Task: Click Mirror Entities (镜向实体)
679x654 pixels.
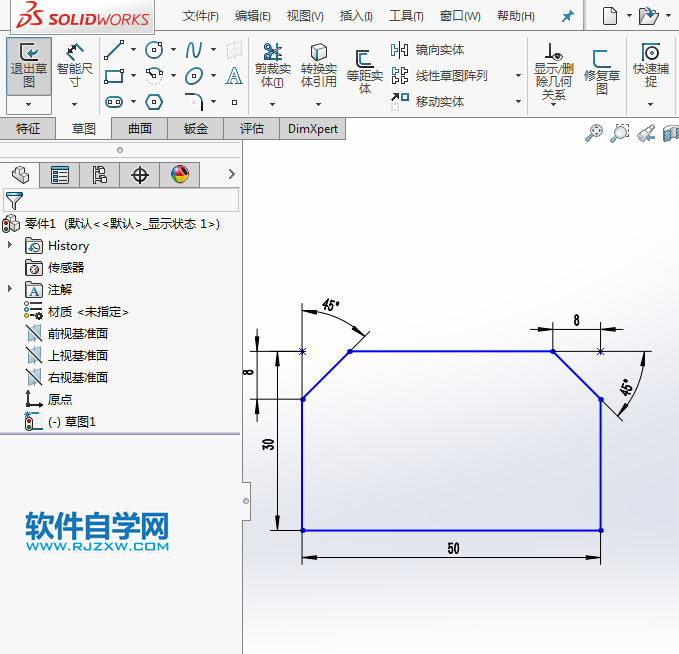Action: click(x=427, y=50)
